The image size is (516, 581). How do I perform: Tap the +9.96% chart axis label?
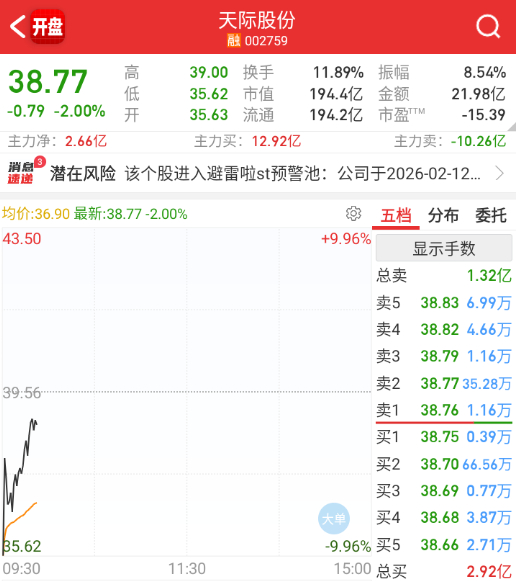(x=346, y=239)
